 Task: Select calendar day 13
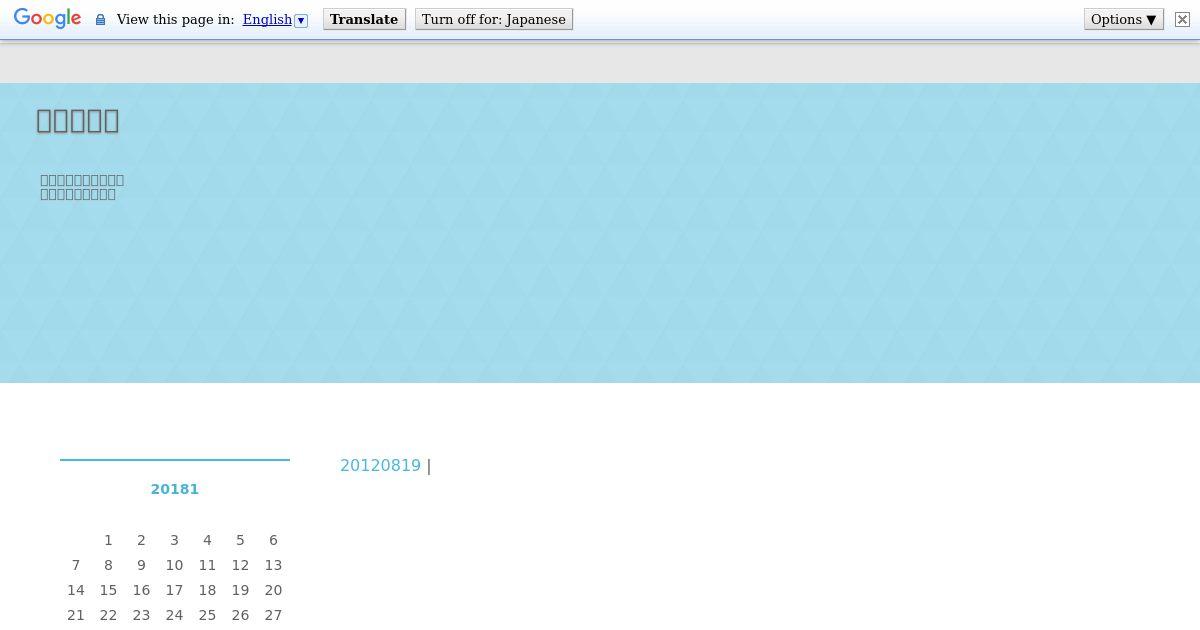click(x=273, y=565)
